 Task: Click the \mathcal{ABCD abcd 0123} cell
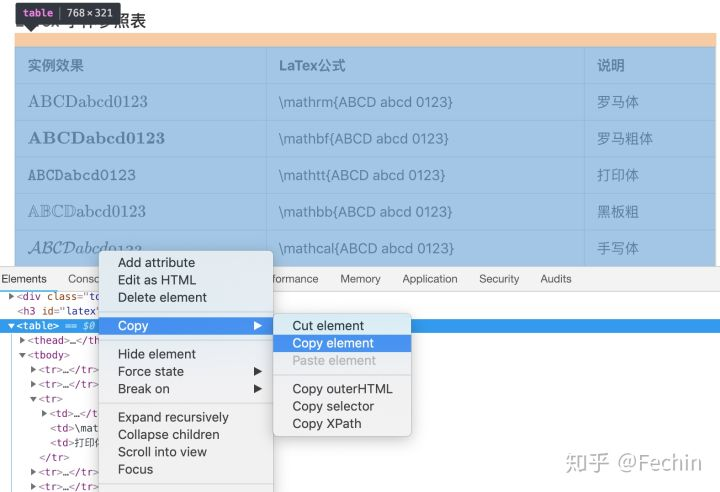click(425, 248)
